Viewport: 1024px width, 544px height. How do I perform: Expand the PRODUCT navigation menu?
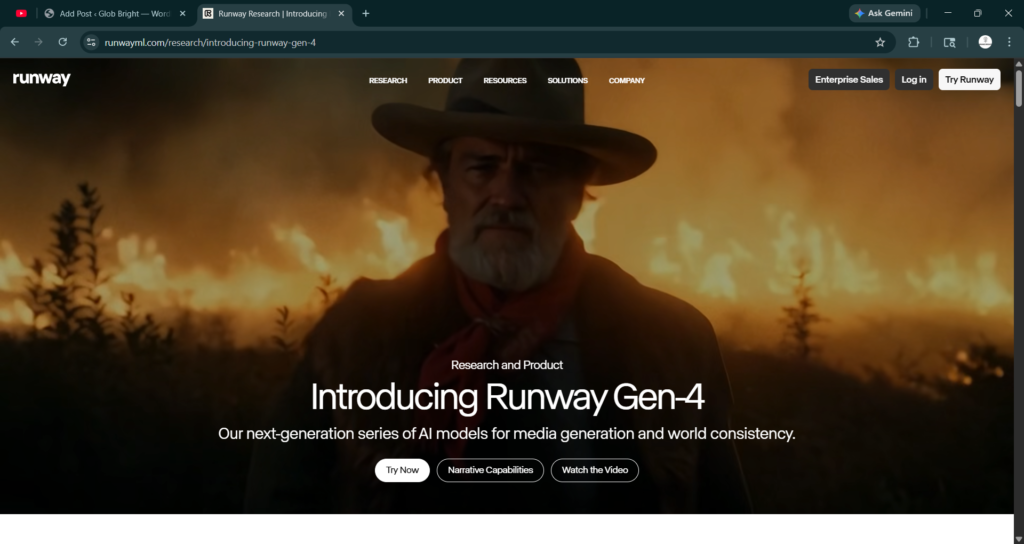445,80
